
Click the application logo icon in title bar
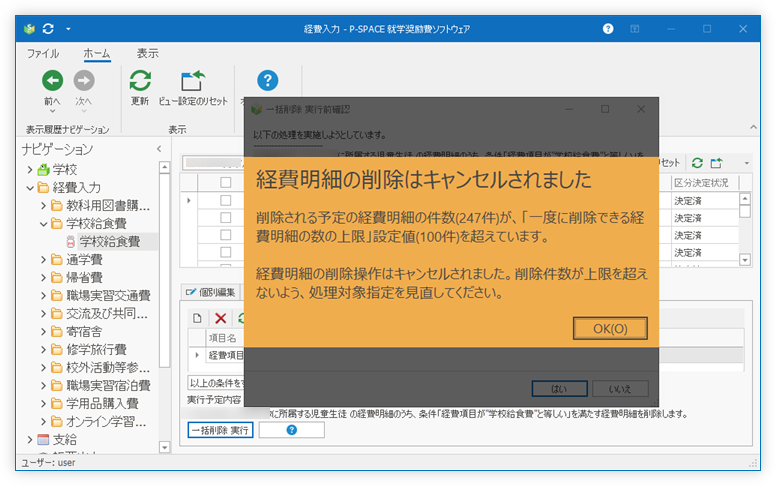pyautogui.click(x=30, y=29)
